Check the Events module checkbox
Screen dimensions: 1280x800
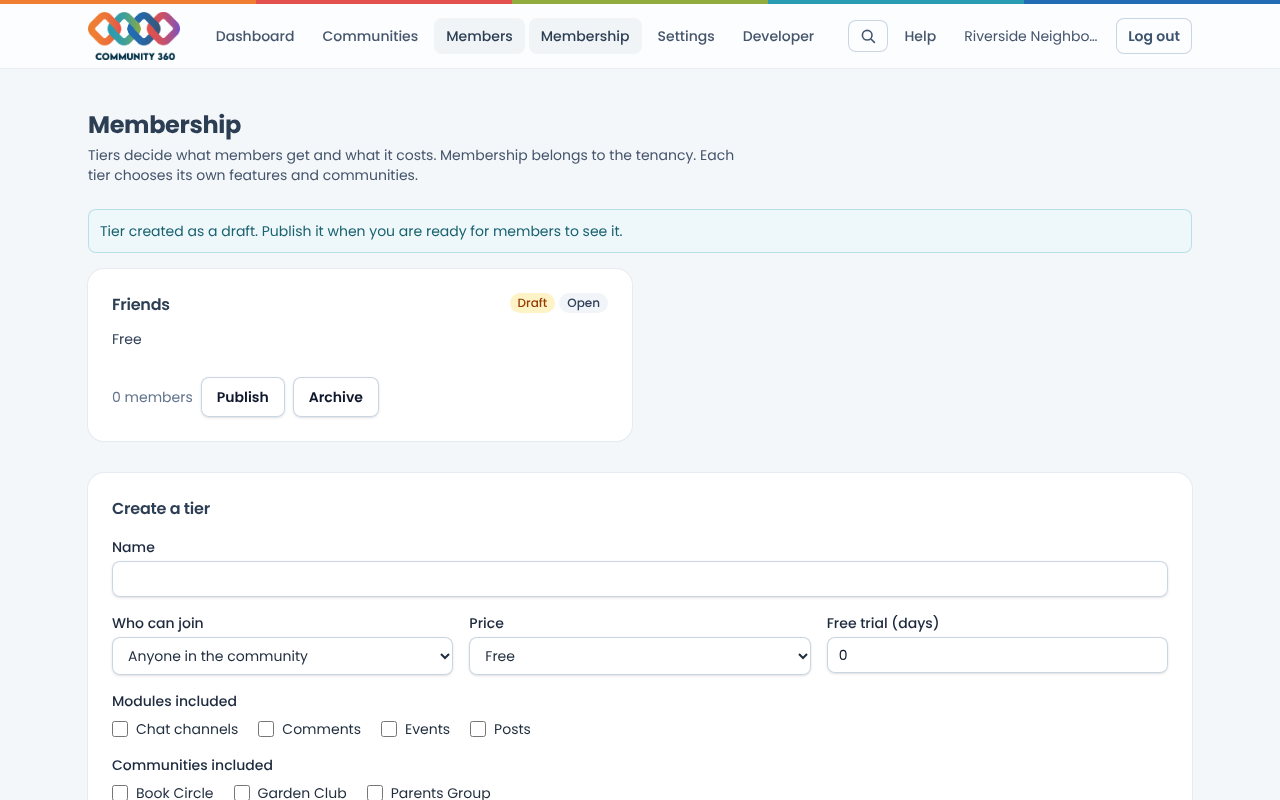pyautogui.click(x=389, y=729)
